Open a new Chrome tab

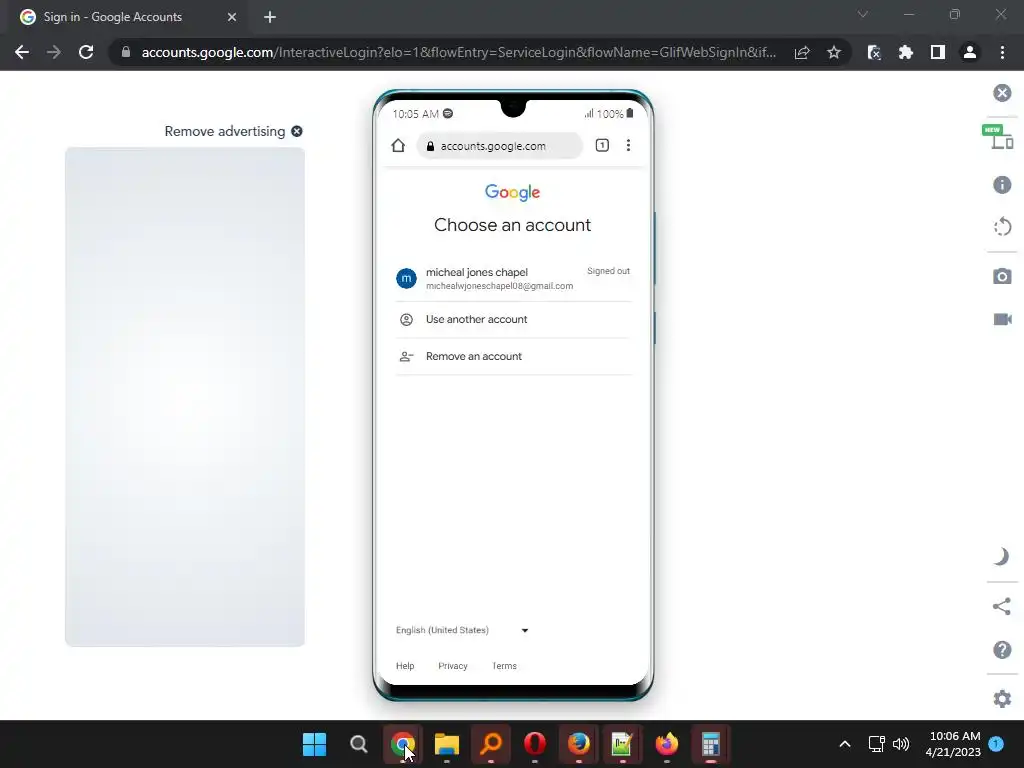click(270, 17)
